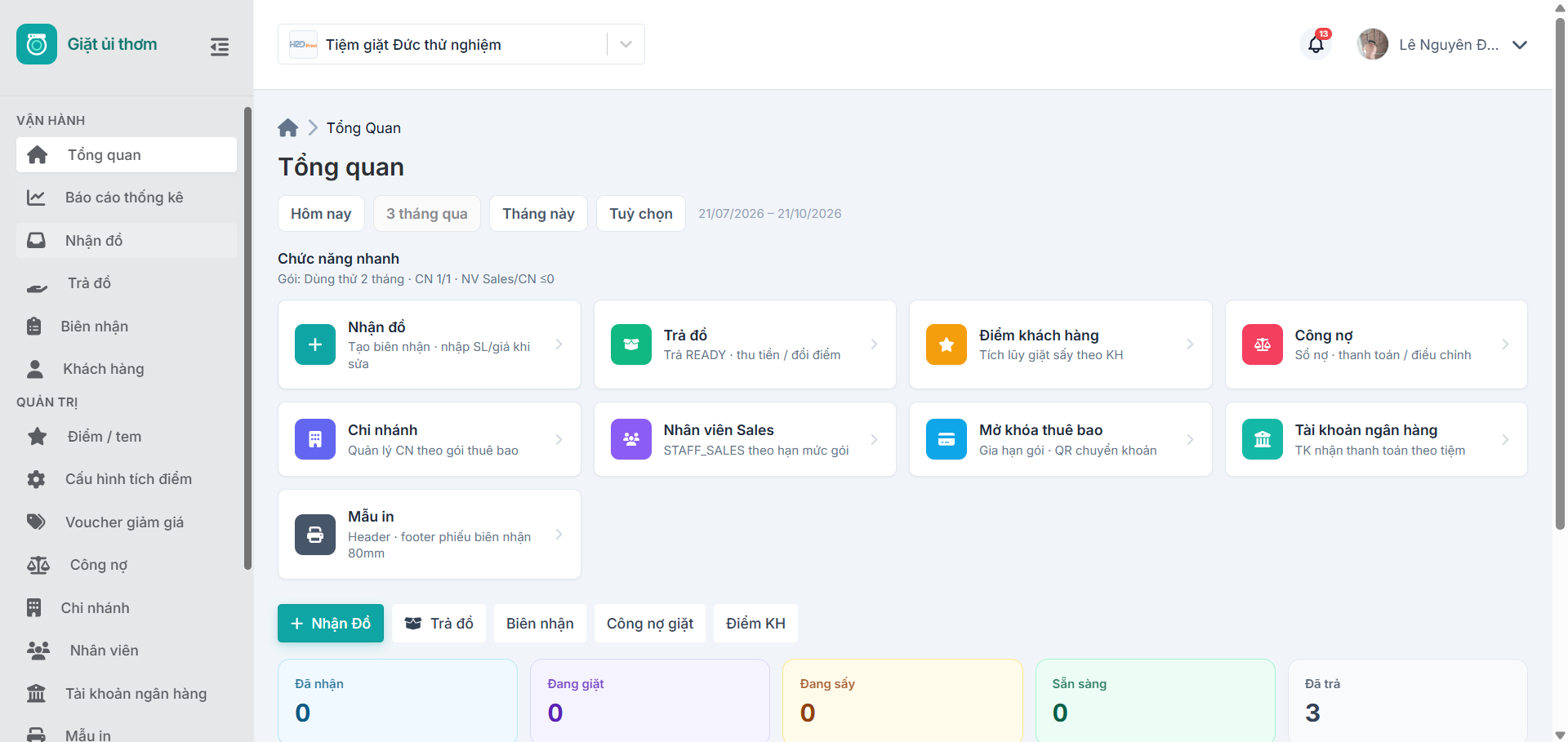Click the Đang giặt status card
The width and height of the screenshot is (1568, 742).
tap(650, 700)
